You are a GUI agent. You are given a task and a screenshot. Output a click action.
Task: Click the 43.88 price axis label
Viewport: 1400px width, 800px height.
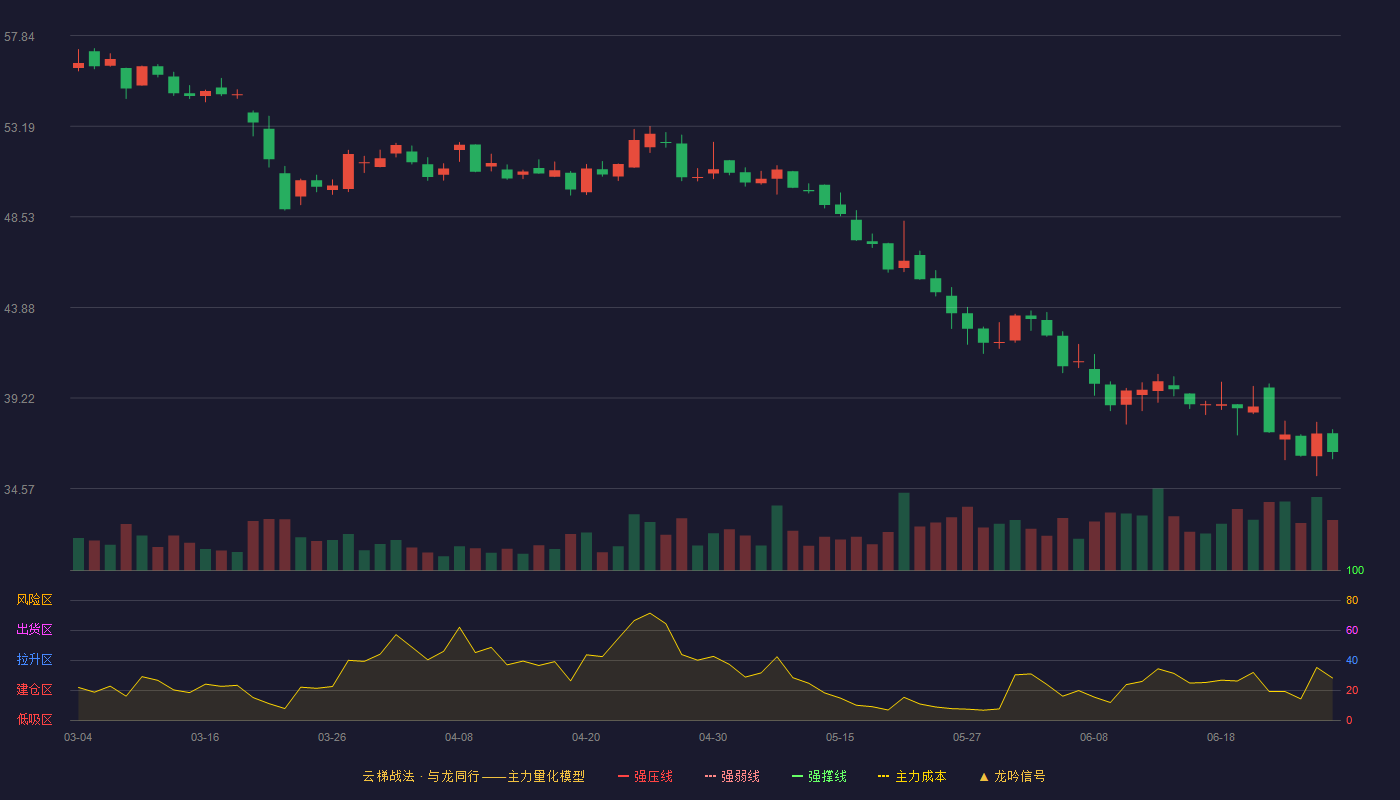[19, 309]
